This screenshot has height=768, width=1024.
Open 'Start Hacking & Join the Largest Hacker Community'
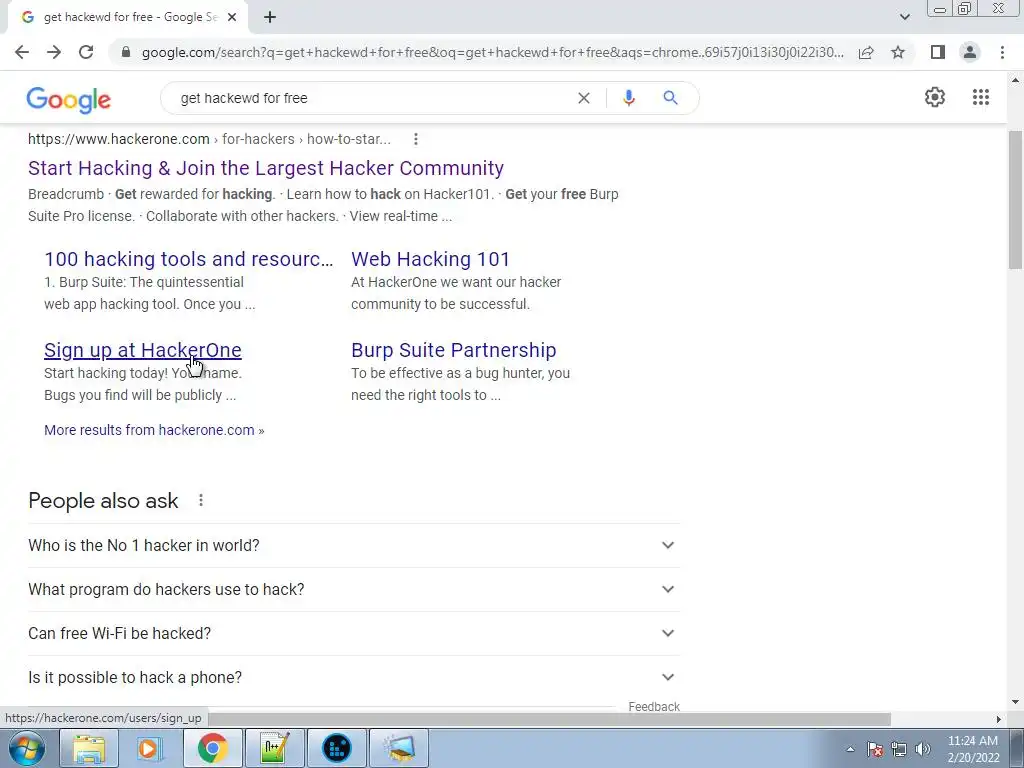(266, 168)
